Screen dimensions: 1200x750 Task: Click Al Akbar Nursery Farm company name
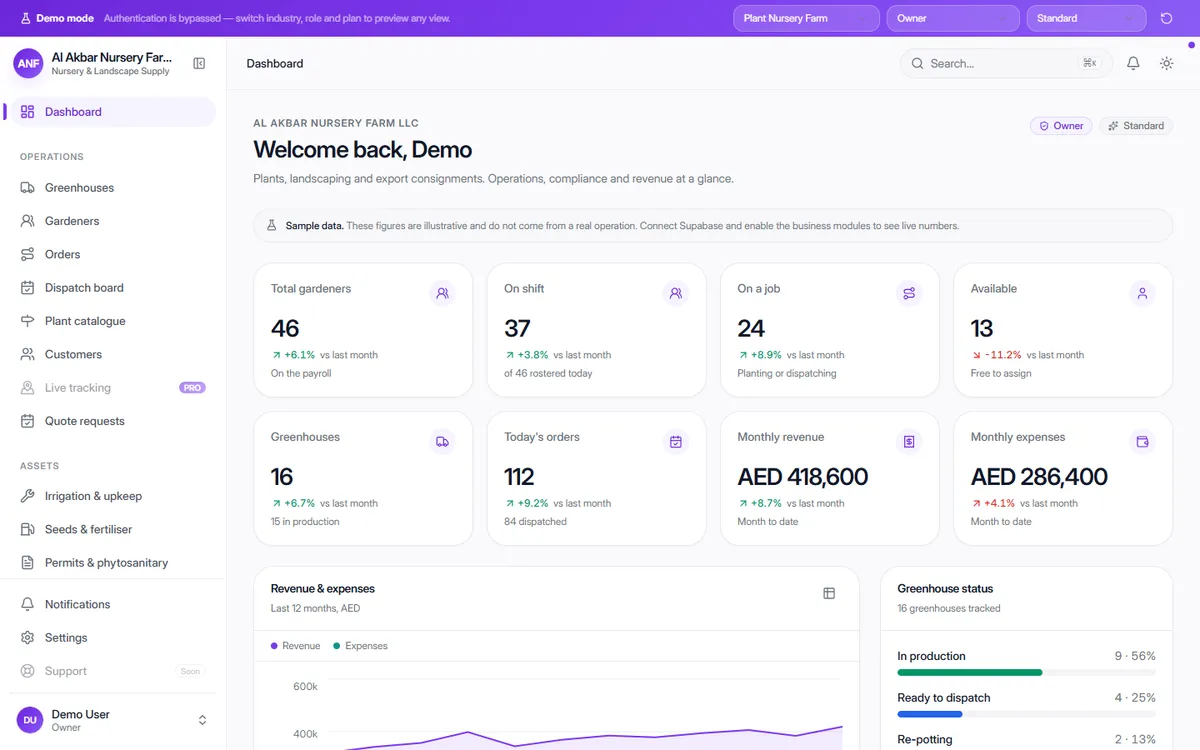(111, 58)
